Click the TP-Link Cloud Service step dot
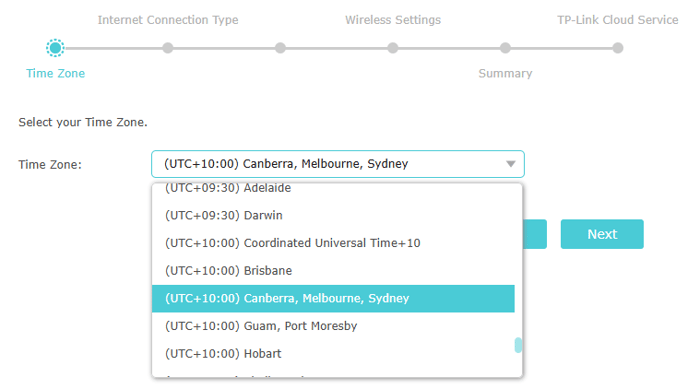 click(x=618, y=48)
